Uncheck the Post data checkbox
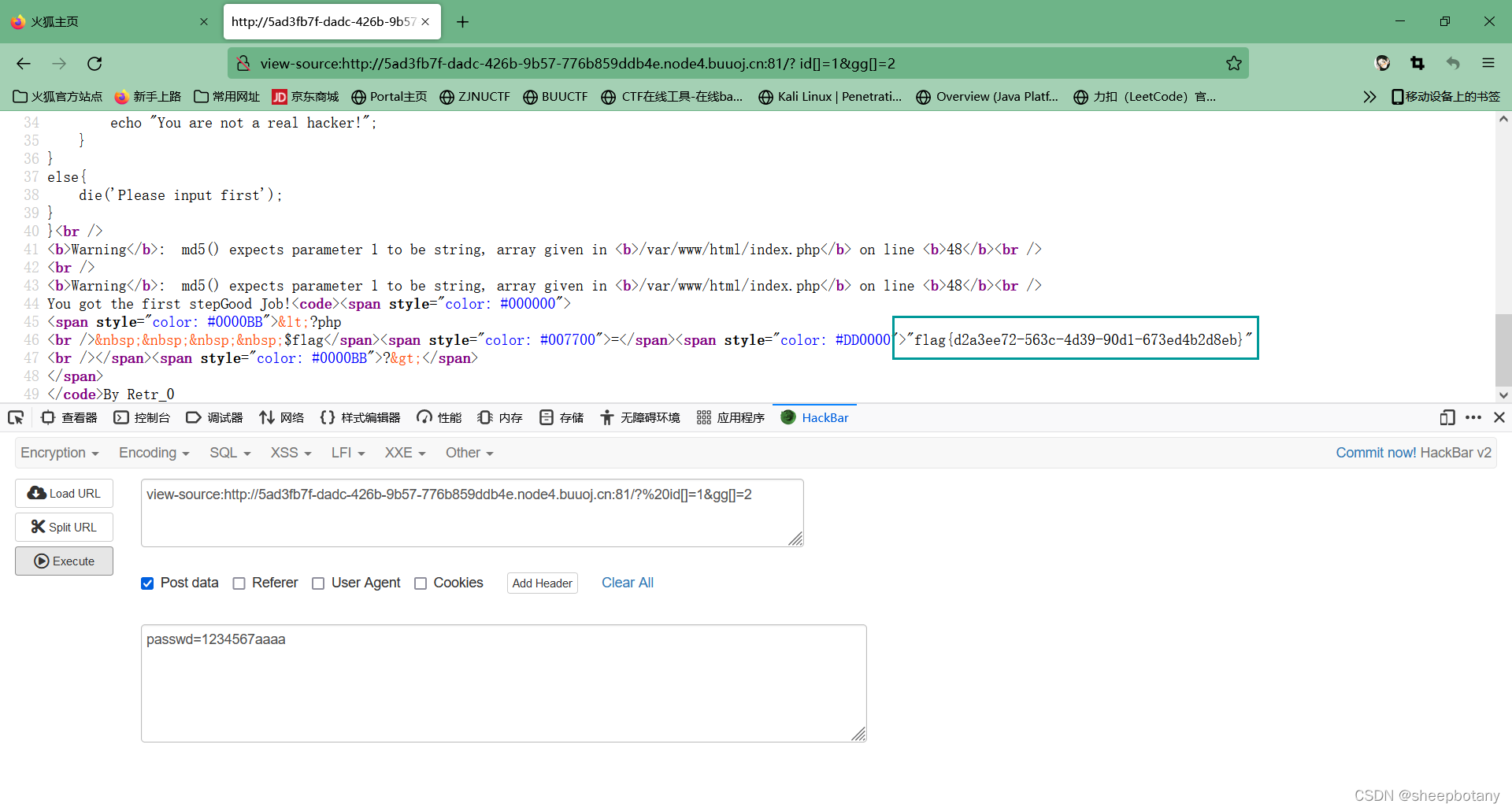Image resolution: width=1512 pixels, height=811 pixels. [x=147, y=583]
